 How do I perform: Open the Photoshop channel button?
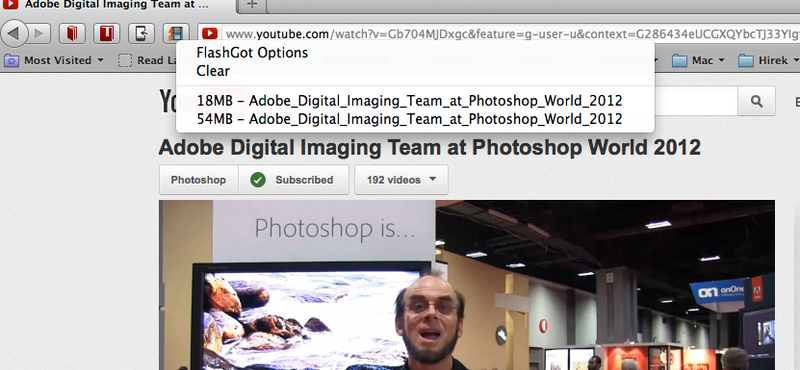pos(198,180)
